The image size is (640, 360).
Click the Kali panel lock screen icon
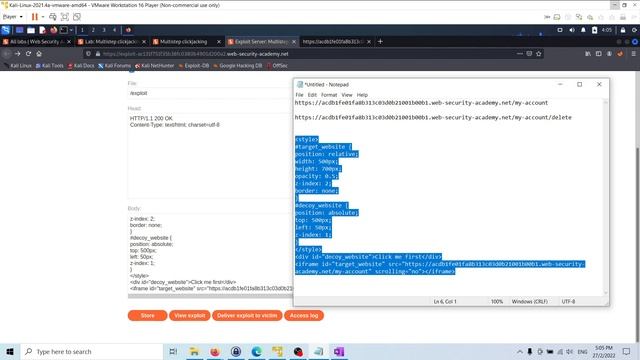[623, 30]
